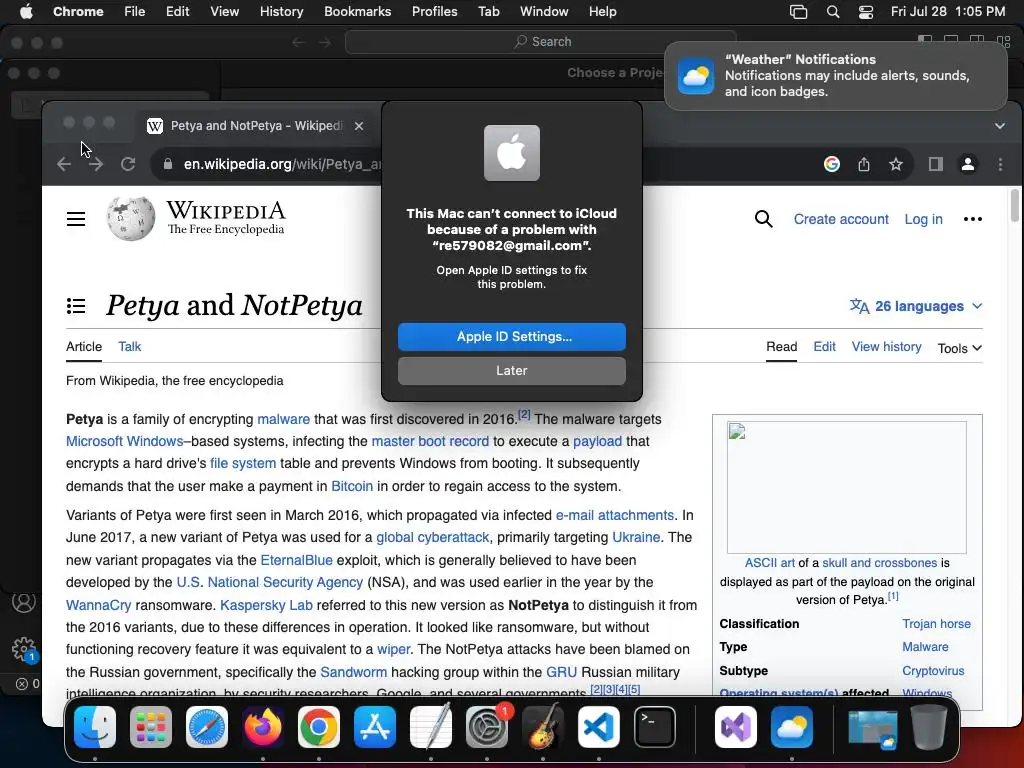Screen dimensions: 1024x768
Task: Open the Edit tab
Action: (824, 346)
